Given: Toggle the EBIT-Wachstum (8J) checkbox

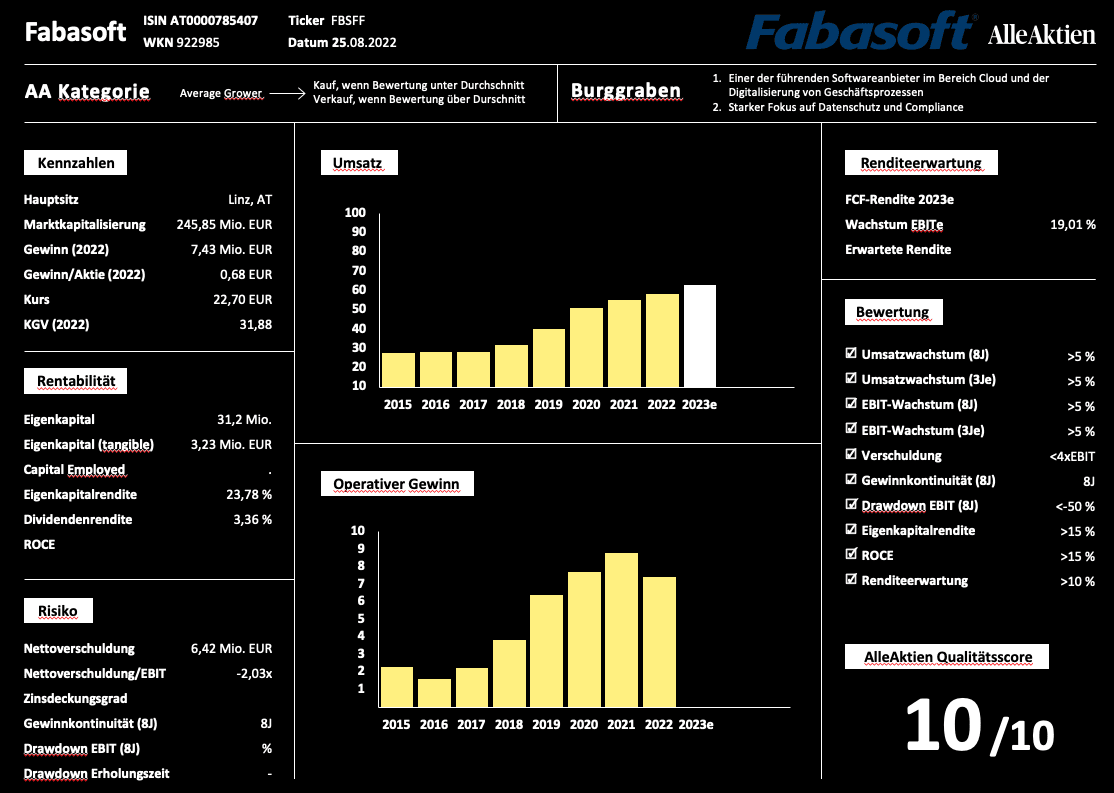Looking at the screenshot, I should click(851, 404).
